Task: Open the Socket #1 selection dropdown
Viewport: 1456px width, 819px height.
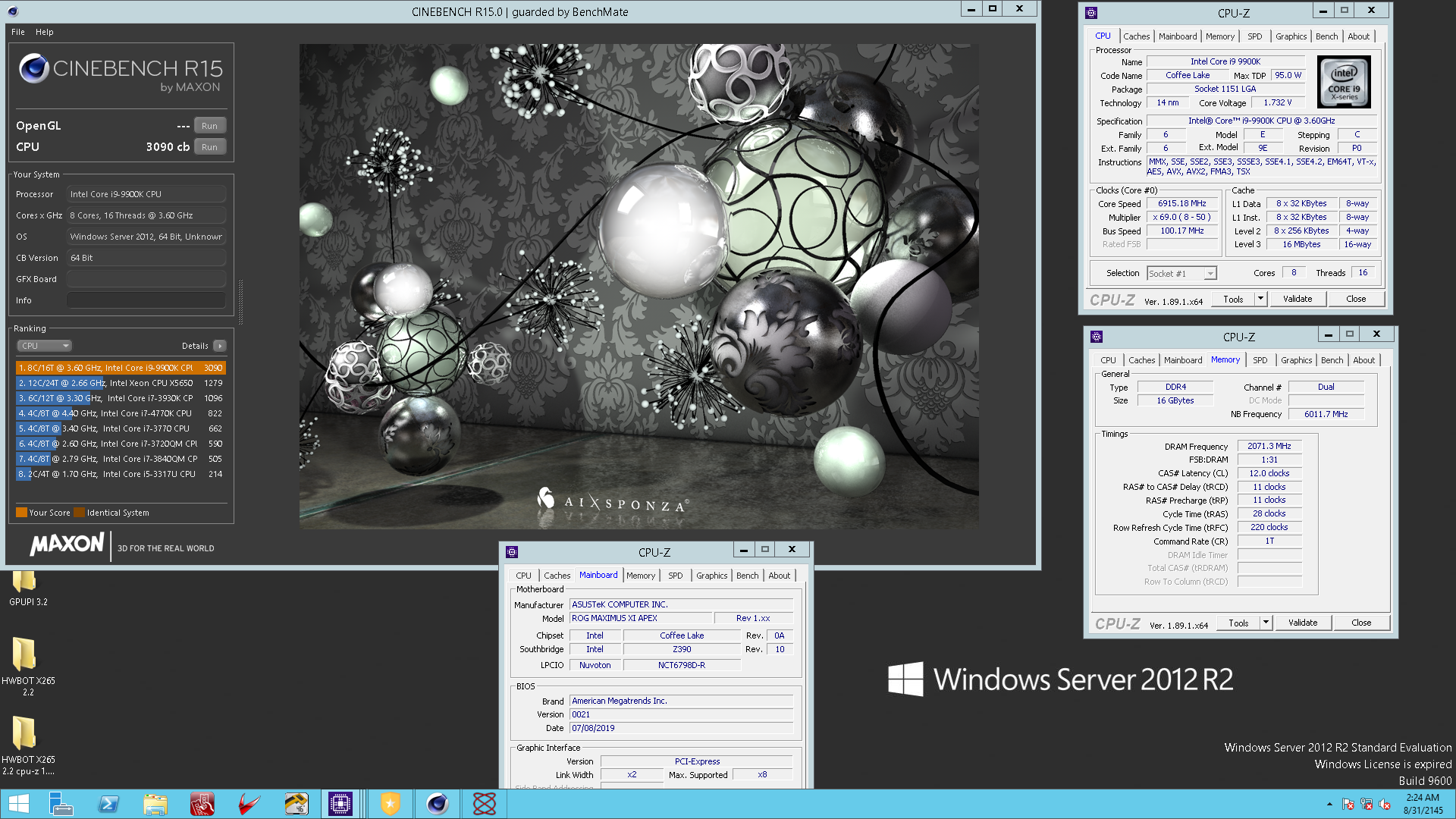Action: (x=1181, y=273)
